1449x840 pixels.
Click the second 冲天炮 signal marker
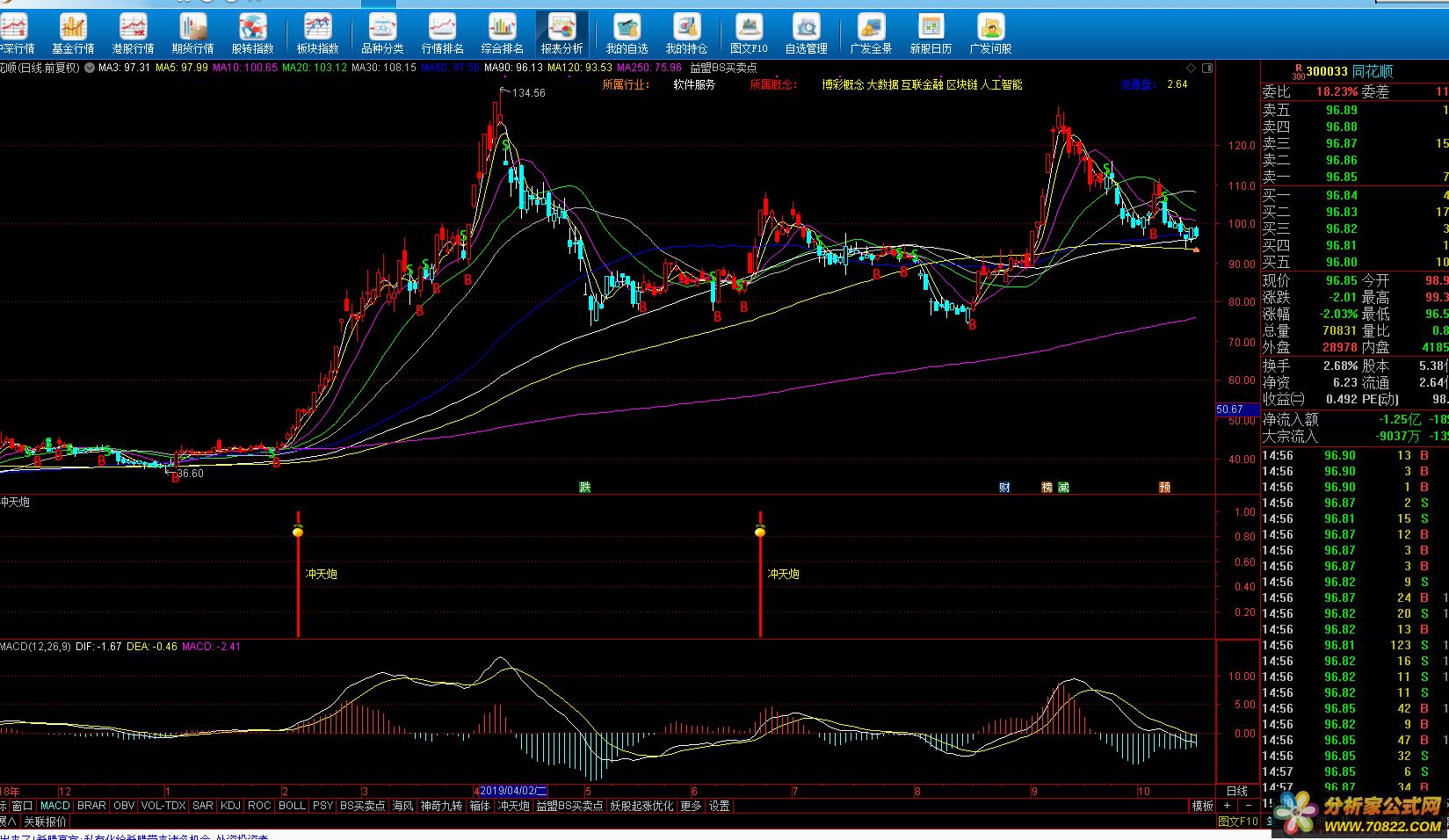[x=760, y=531]
